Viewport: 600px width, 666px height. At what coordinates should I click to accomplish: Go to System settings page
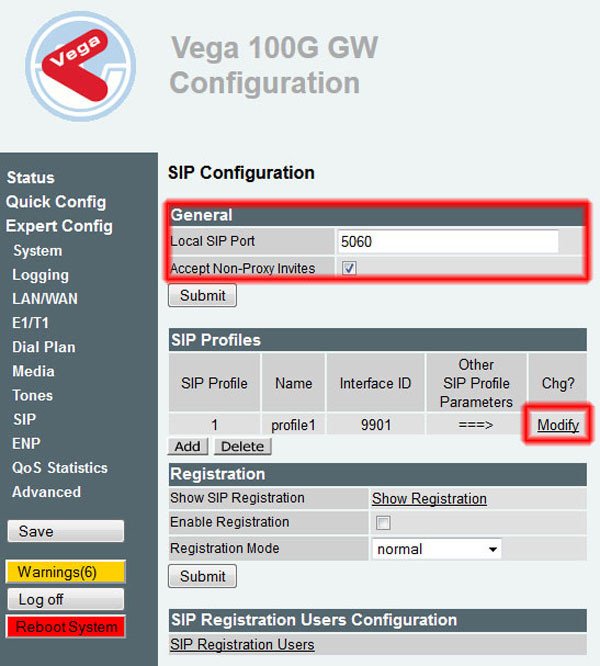click(x=38, y=251)
